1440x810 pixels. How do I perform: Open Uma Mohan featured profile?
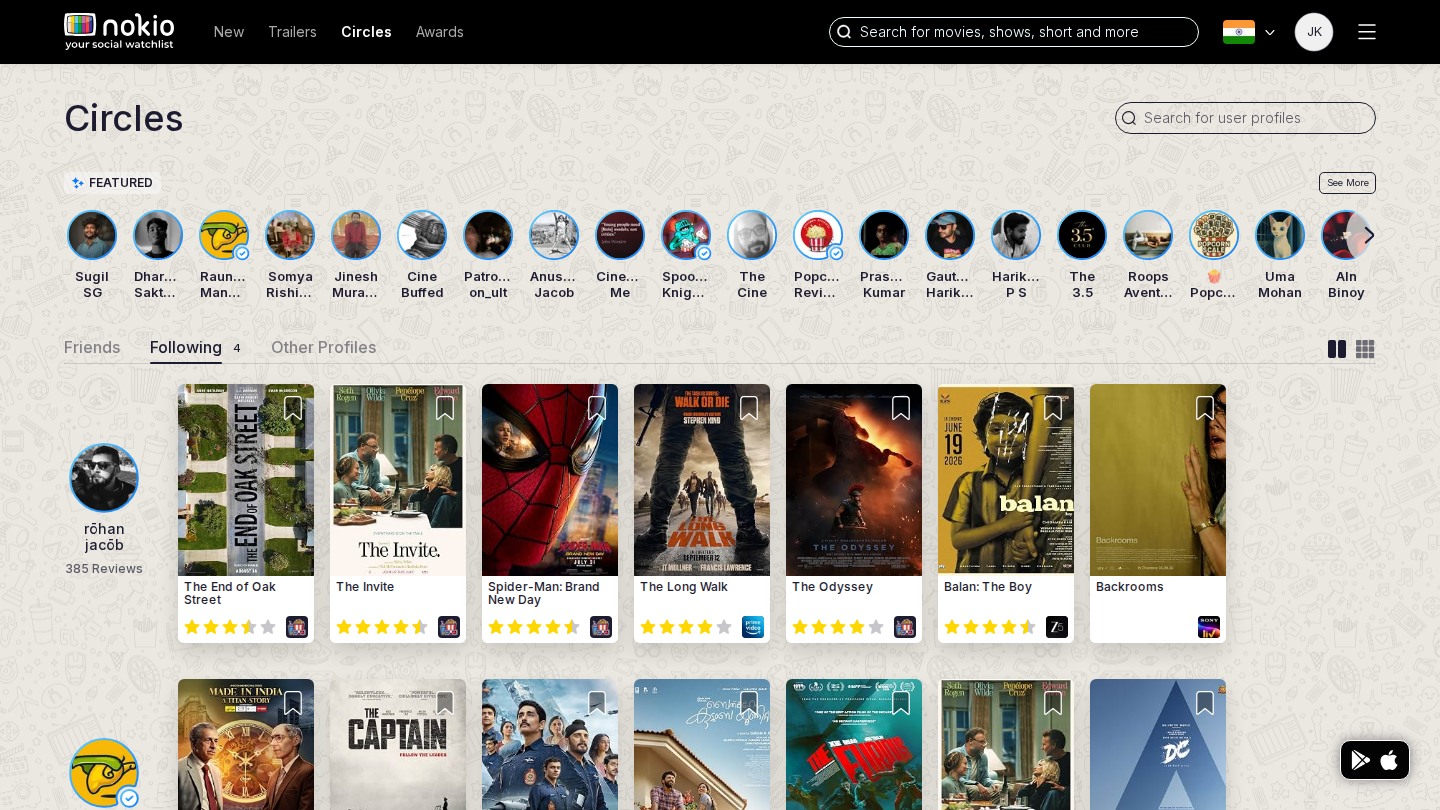coord(1280,255)
